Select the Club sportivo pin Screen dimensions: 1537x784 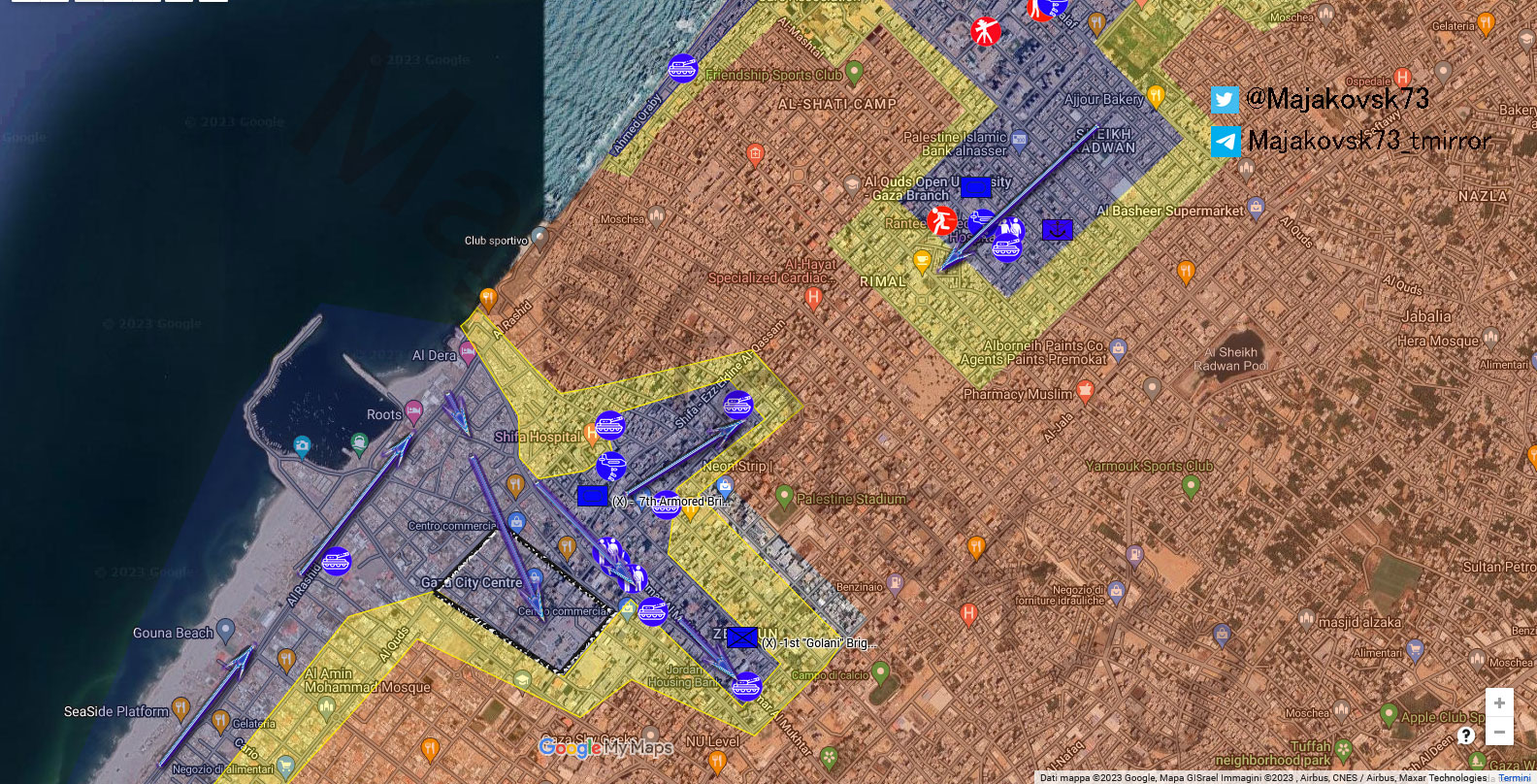(540, 237)
